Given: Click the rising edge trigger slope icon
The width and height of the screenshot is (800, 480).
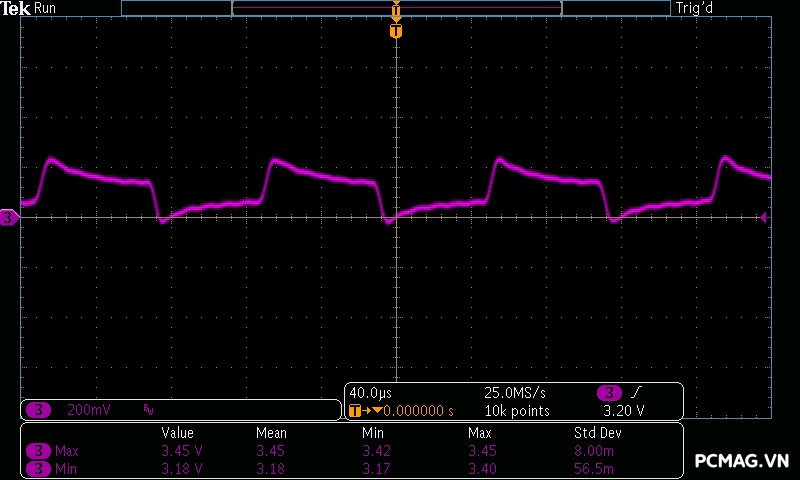Looking at the screenshot, I should pos(636,392).
